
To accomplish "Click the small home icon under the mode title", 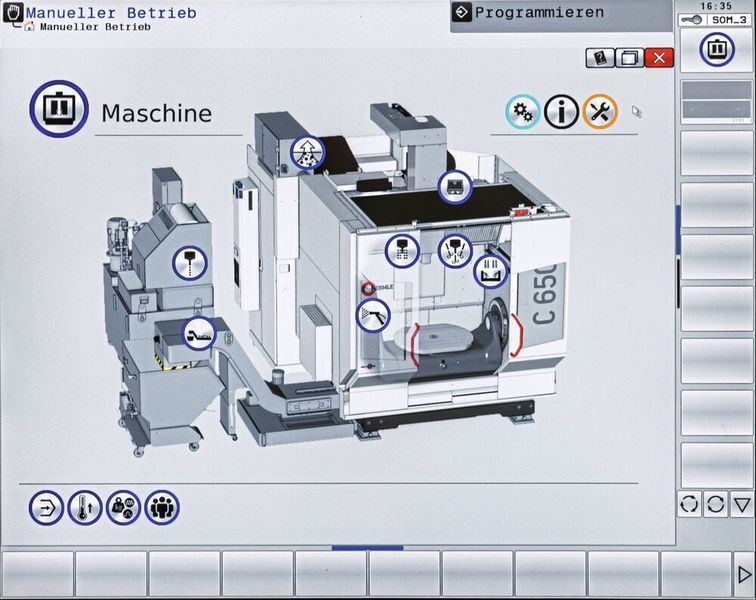I will click(30, 27).
